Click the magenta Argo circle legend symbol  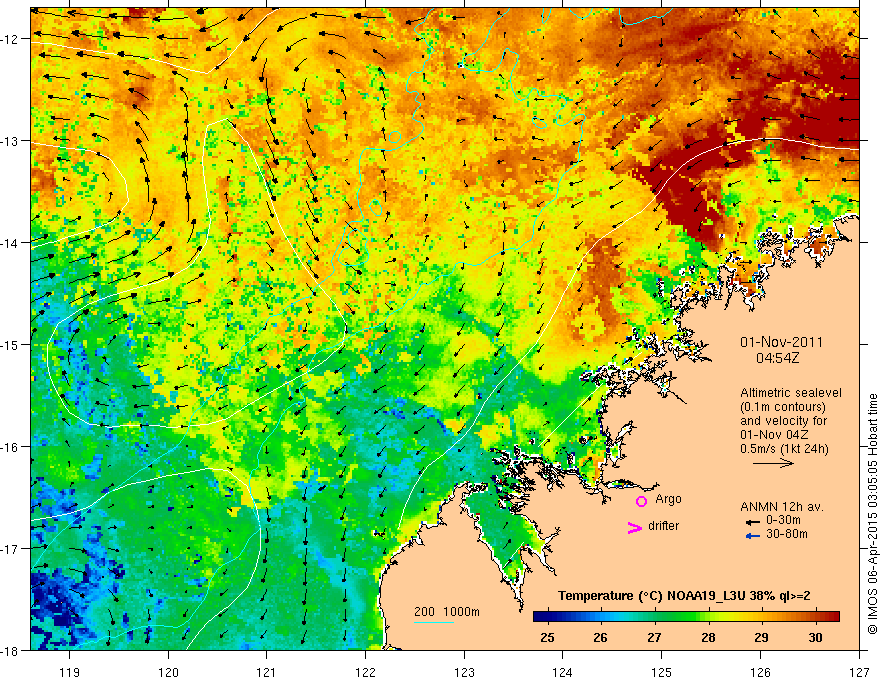tap(641, 501)
